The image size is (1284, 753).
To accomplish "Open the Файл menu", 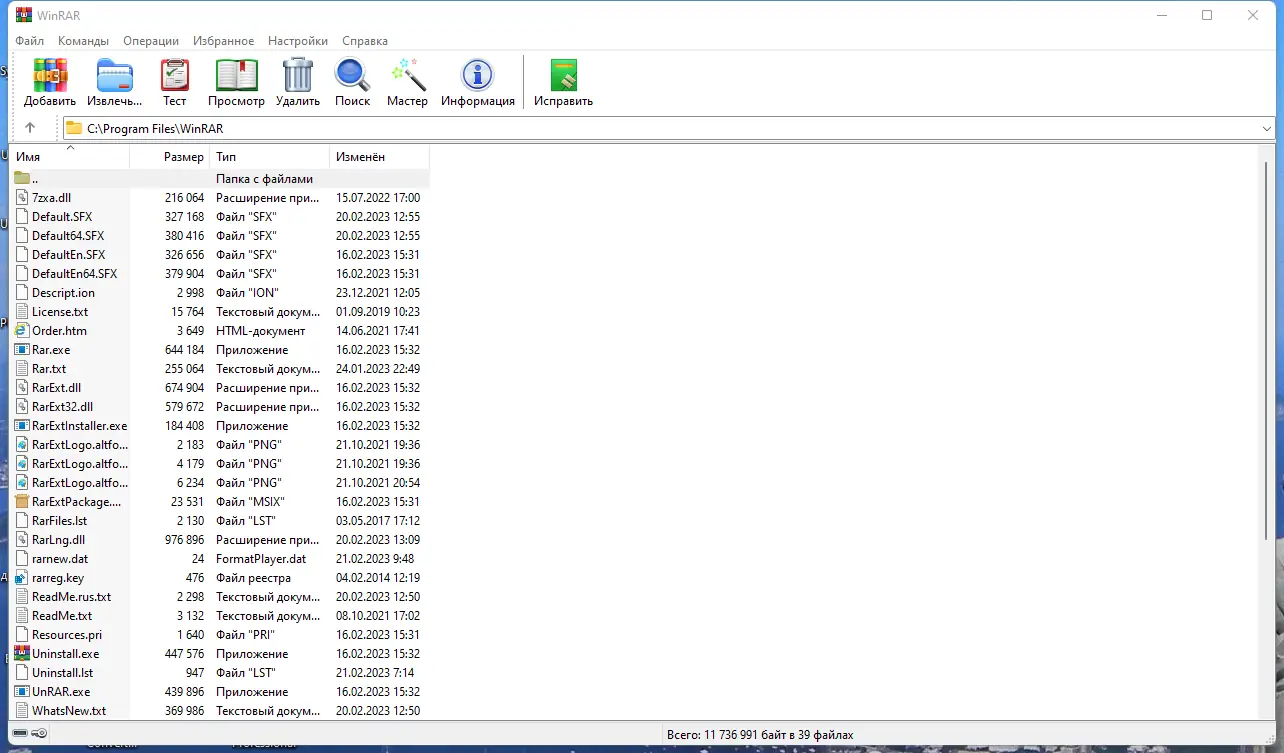I will (x=30, y=41).
